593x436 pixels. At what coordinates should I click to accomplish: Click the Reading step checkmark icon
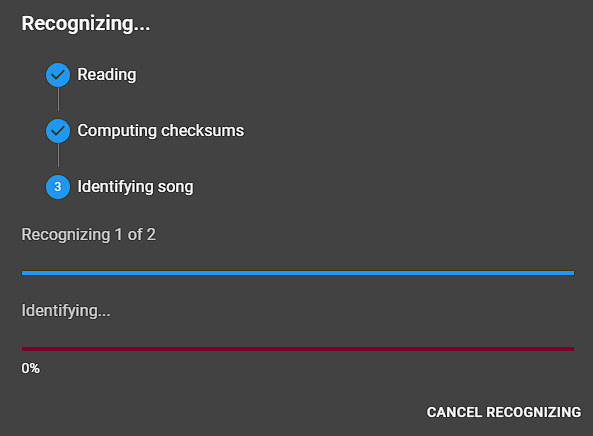click(58, 75)
